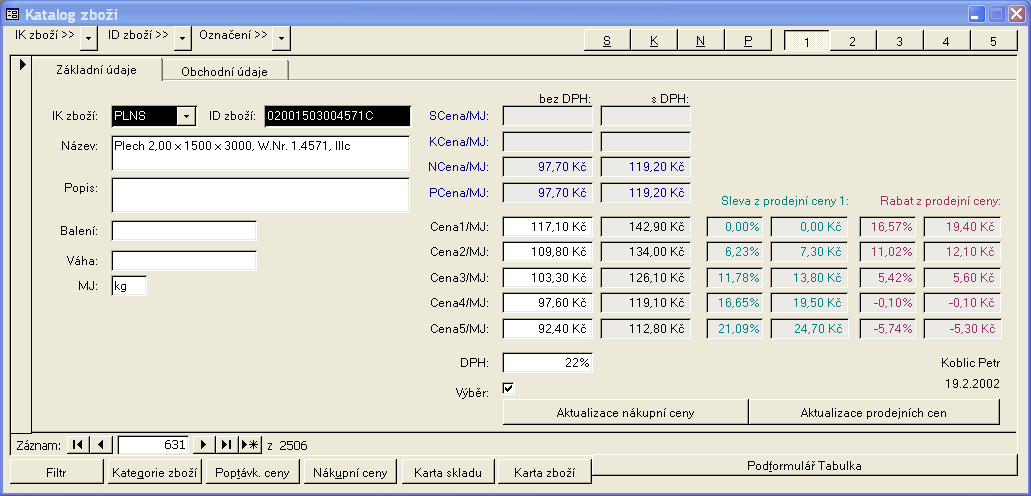Viewport: 1031px width, 496px height.
Task: Click into the Popis text field
Action: click(x=260, y=195)
